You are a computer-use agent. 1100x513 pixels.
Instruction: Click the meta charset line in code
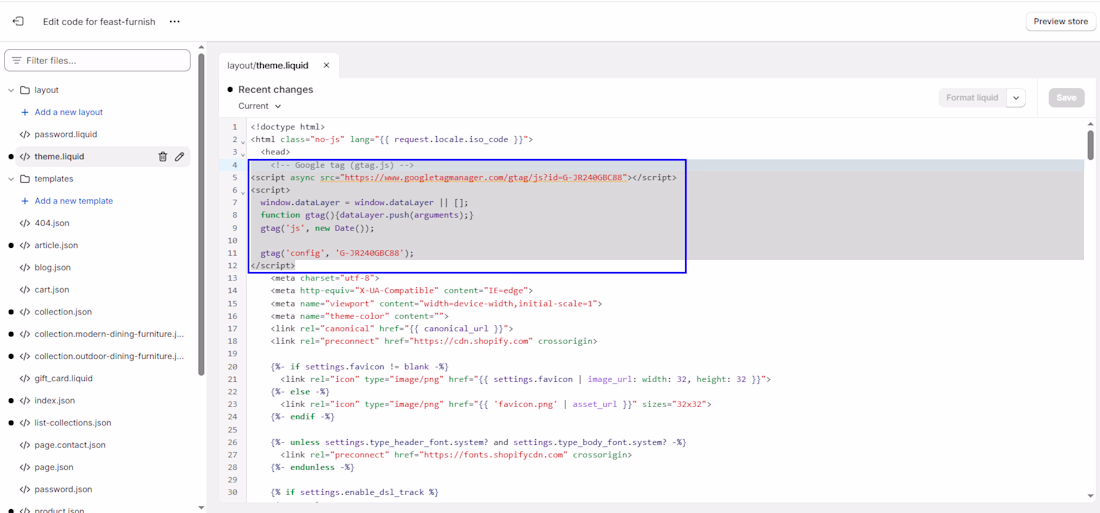click(325, 279)
